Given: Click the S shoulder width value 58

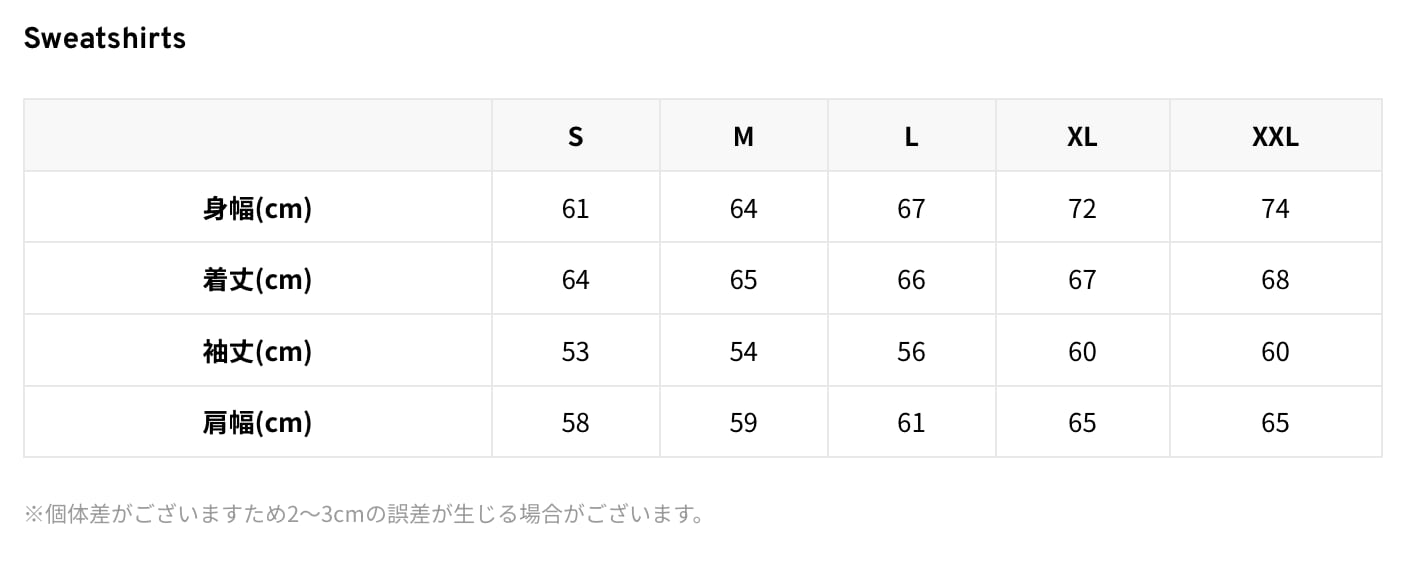Looking at the screenshot, I should [575, 423].
